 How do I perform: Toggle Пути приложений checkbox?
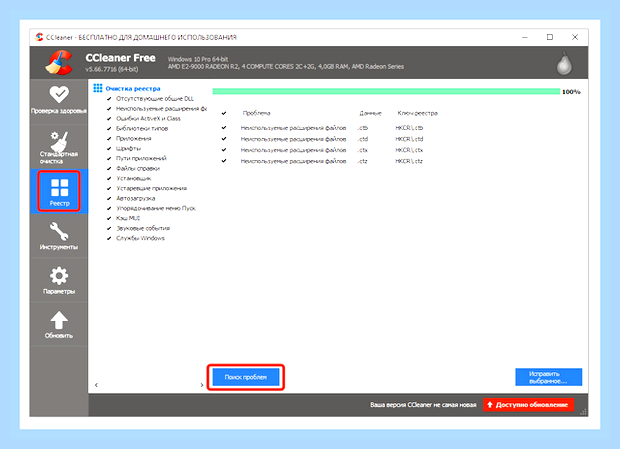click(x=109, y=158)
